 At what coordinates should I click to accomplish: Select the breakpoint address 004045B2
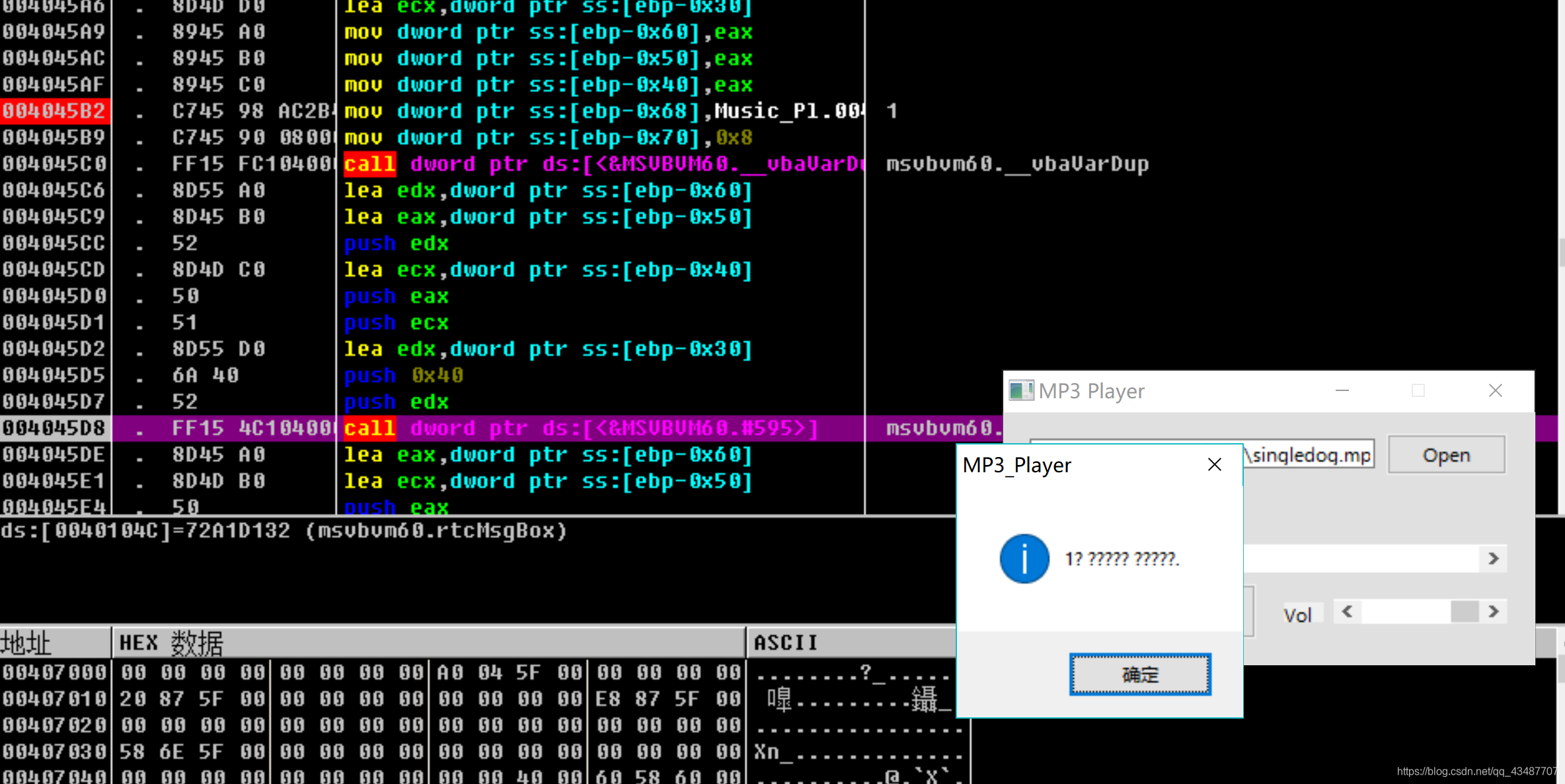(54, 111)
